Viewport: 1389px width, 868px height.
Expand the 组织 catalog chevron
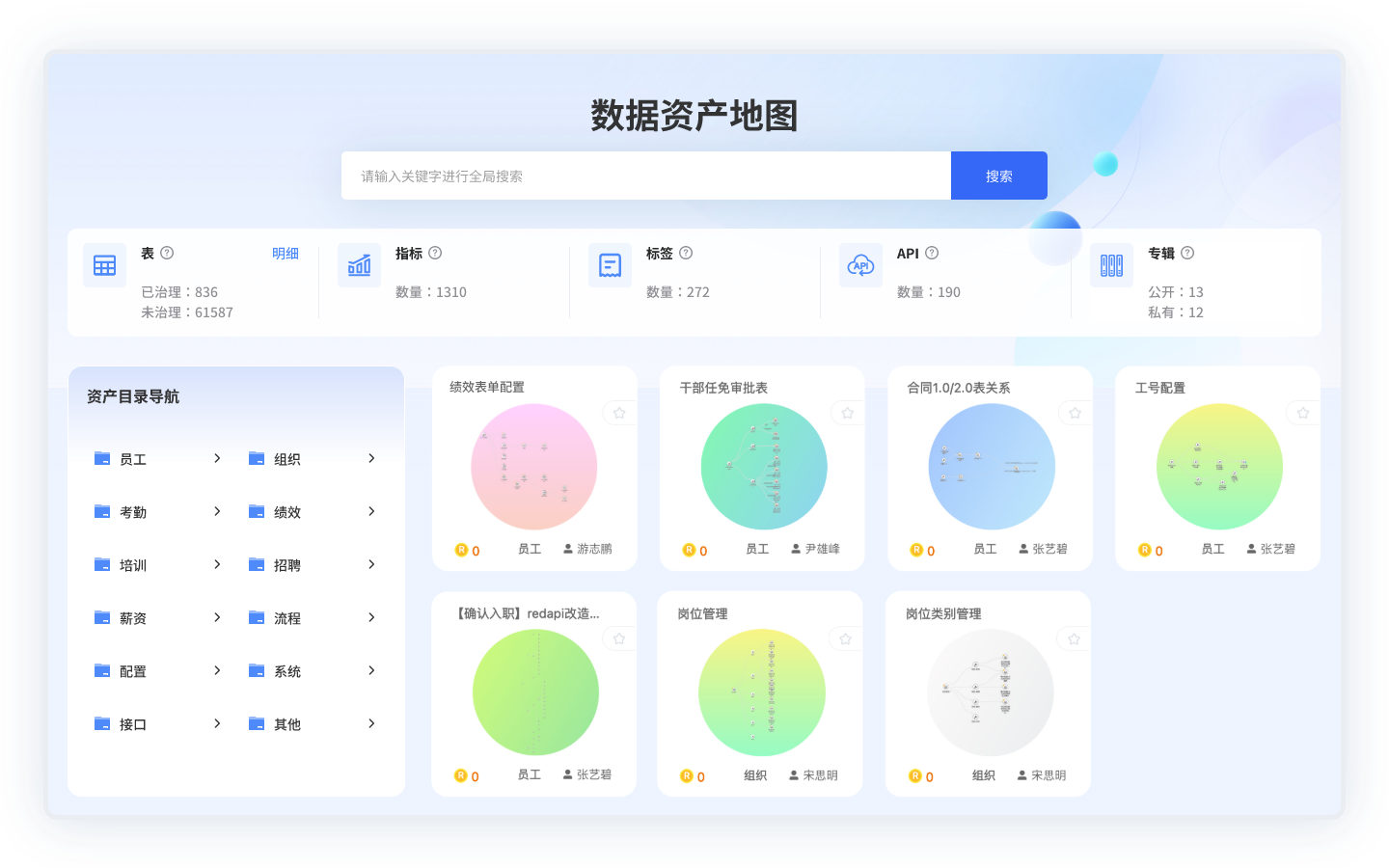[371, 458]
